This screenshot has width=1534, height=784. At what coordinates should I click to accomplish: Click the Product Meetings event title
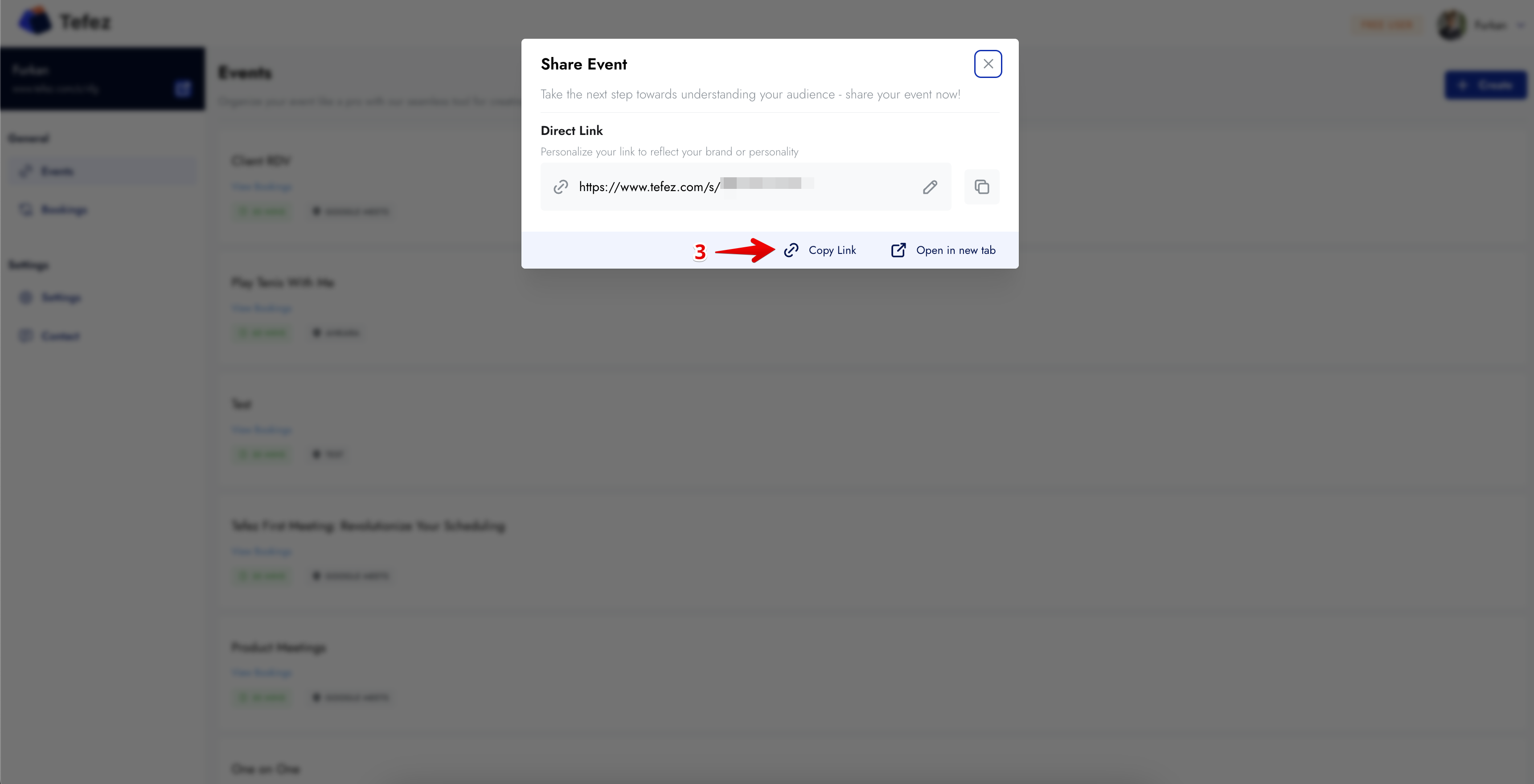coord(279,647)
